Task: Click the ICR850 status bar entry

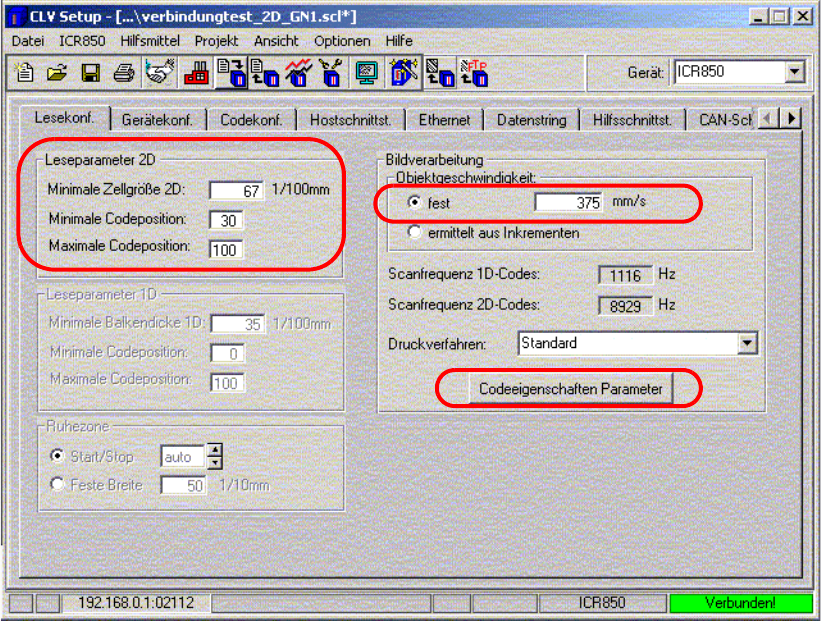Action: (602, 603)
